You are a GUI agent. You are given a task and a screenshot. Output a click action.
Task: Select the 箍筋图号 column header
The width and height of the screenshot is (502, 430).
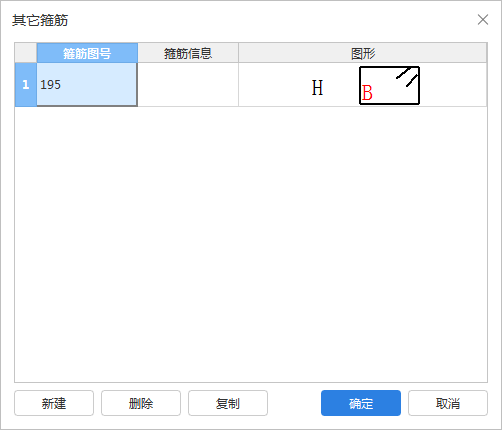[x=87, y=53]
